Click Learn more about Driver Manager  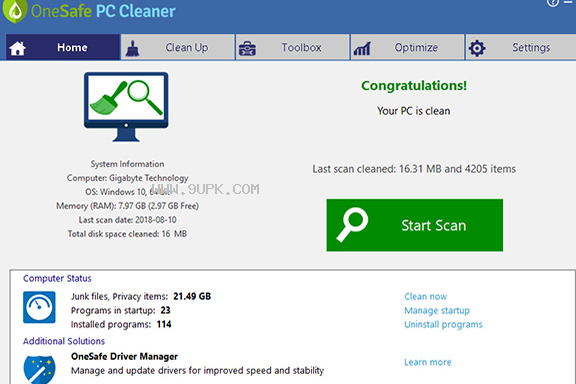[x=428, y=362]
